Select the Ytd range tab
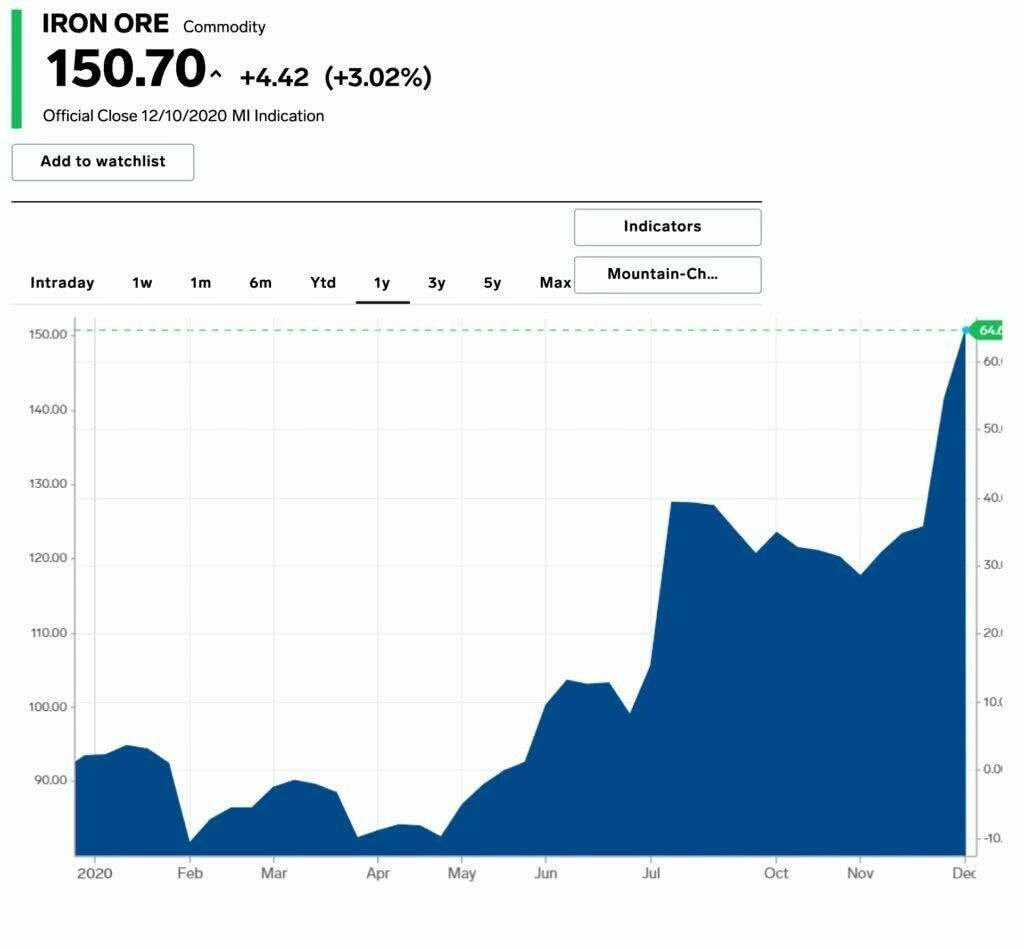Image resolution: width=1024 pixels, height=949 pixels. tap(323, 283)
